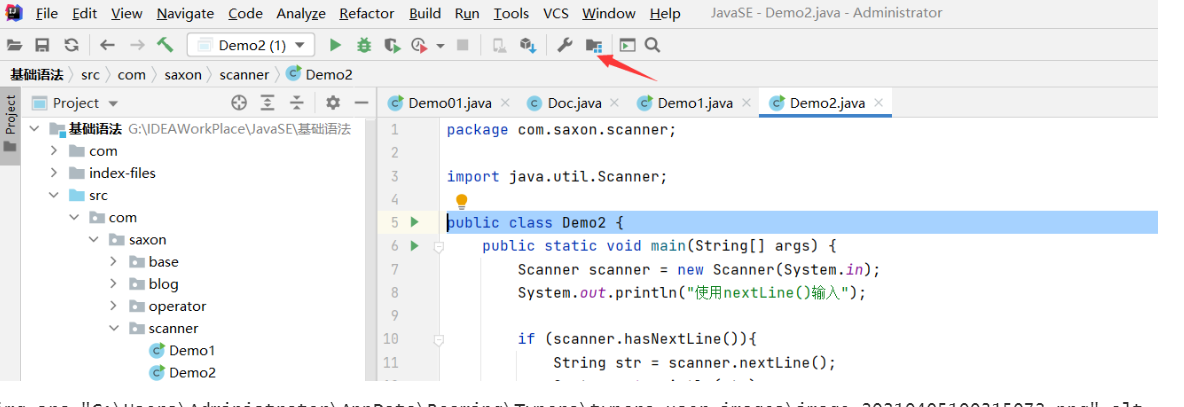Select Demo1 class in project tree
1184x407 pixels.
191,350
